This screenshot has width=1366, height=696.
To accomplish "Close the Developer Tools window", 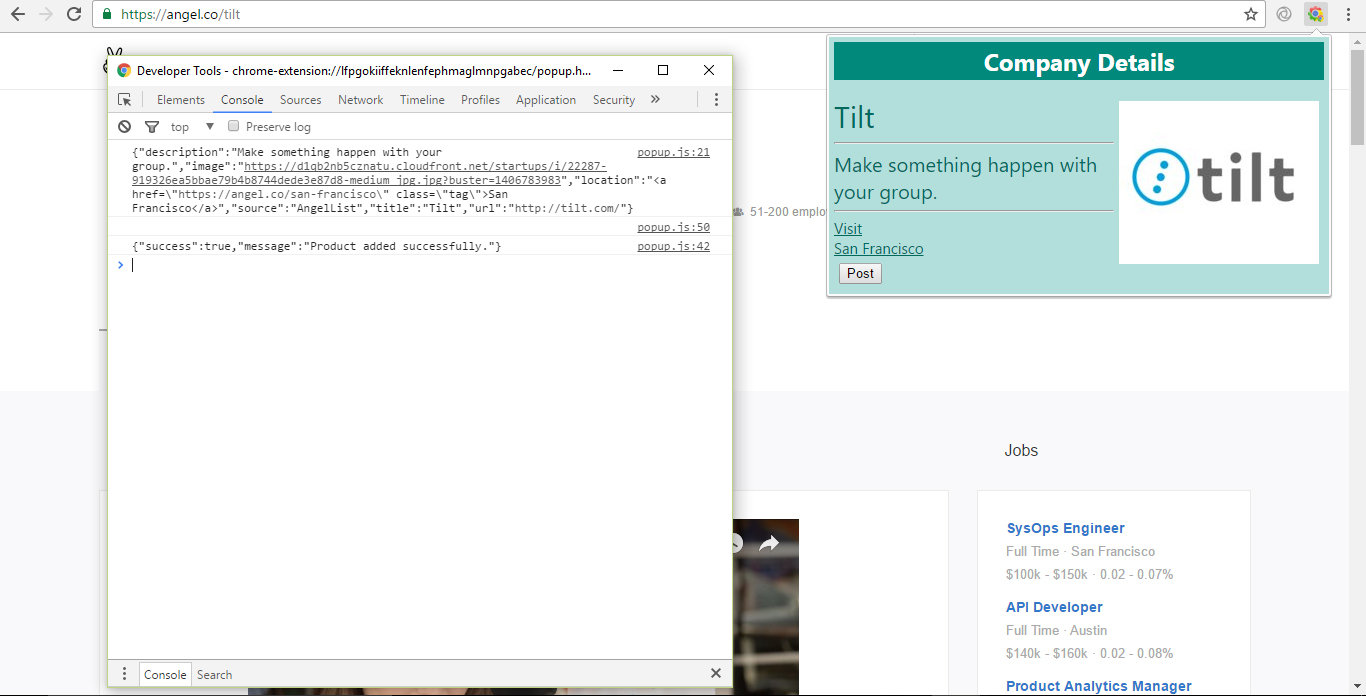I will (x=709, y=70).
